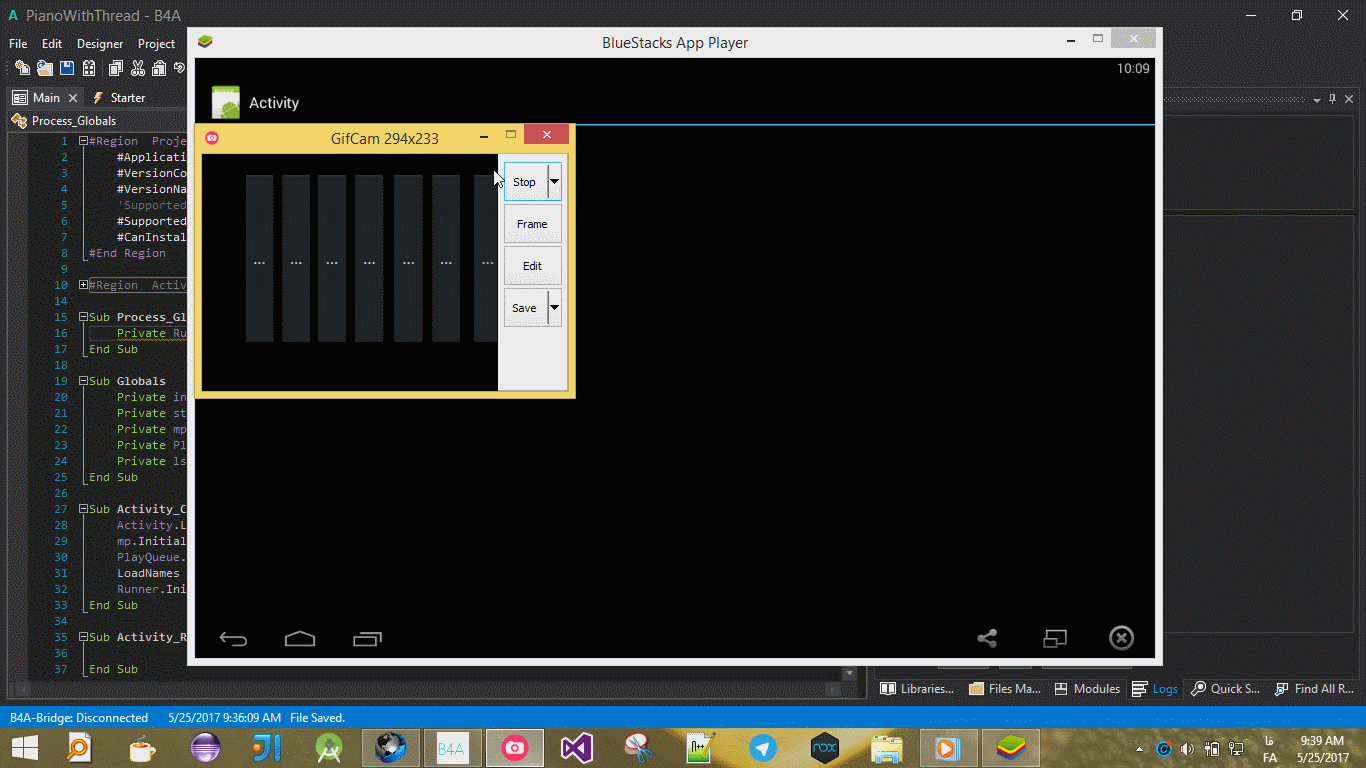Click the Cut scissors toolbar icon
Screen dimensions: 1366x768
pos(137,68)
